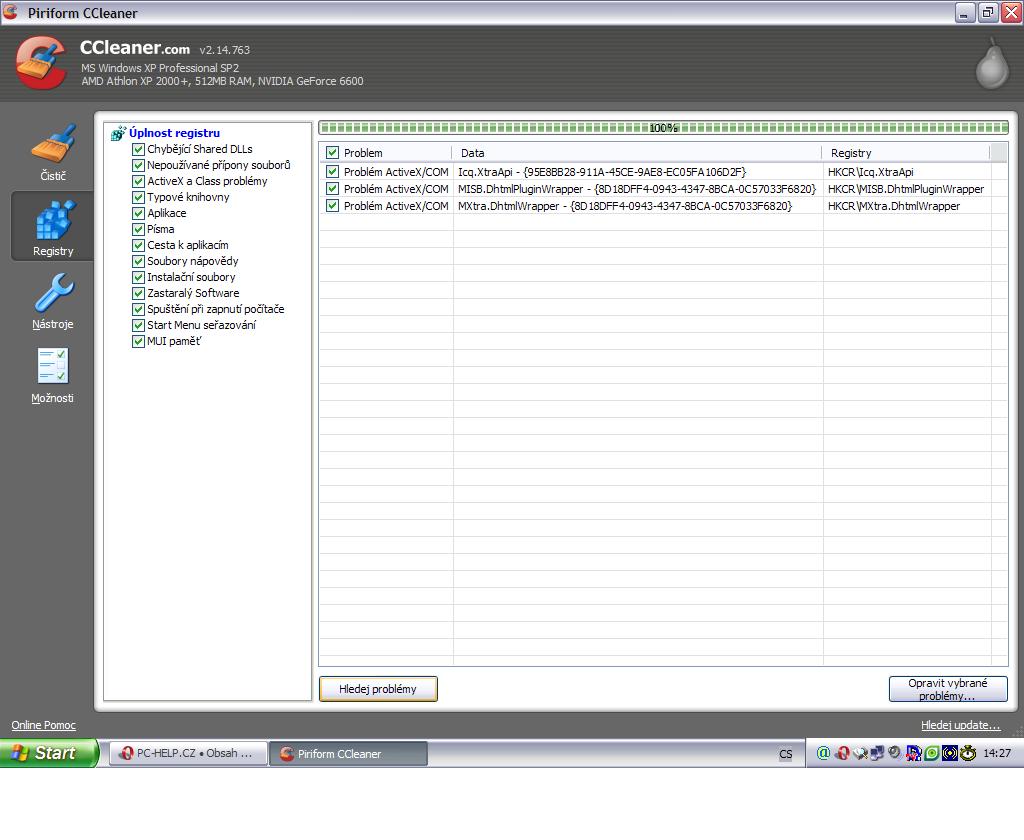This screenshot has width=1024, height=840.
Task: Click Problém ActiveX/COM in Icq.XtraApi row
Action: pyautogui.click(x=396, y=172)
